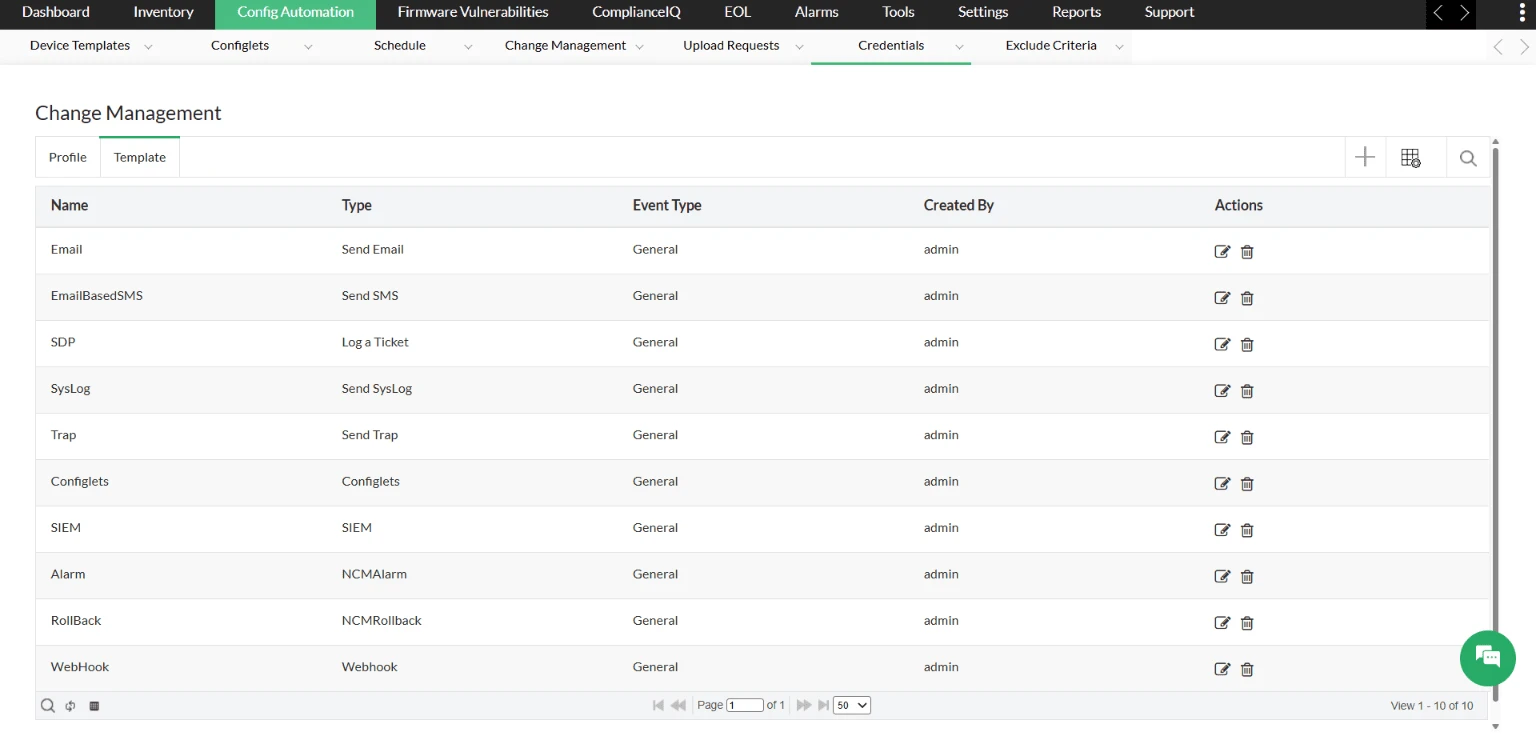
Task: Sort the table by Name column header
Action: tap(70, 205)
